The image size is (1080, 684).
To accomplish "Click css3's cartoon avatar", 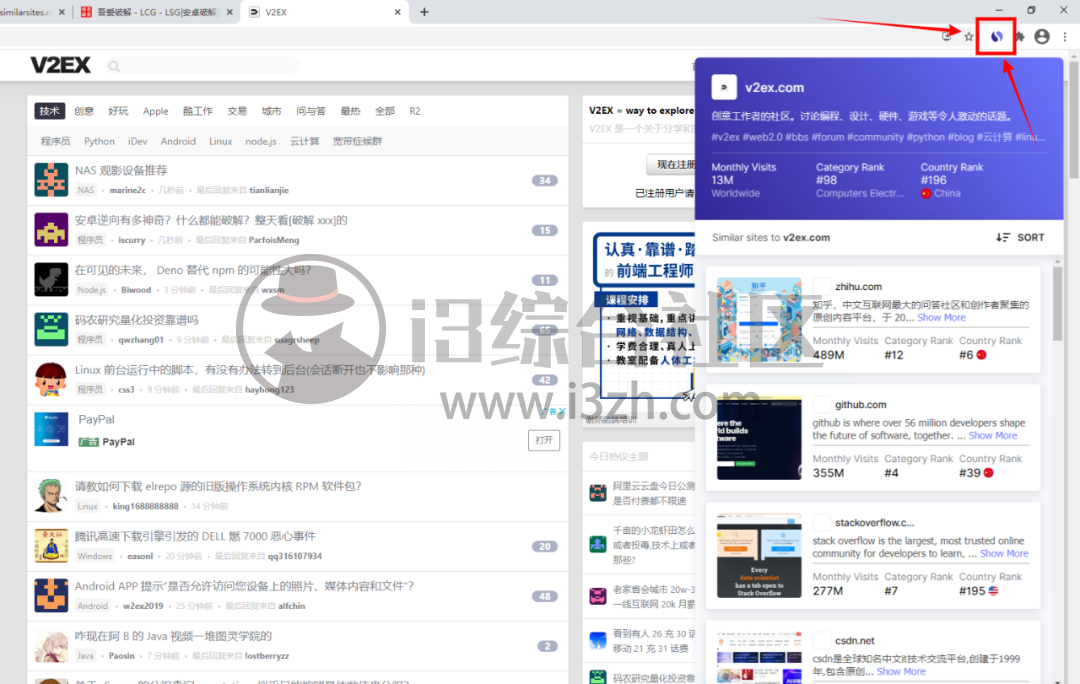I will 51,380.
